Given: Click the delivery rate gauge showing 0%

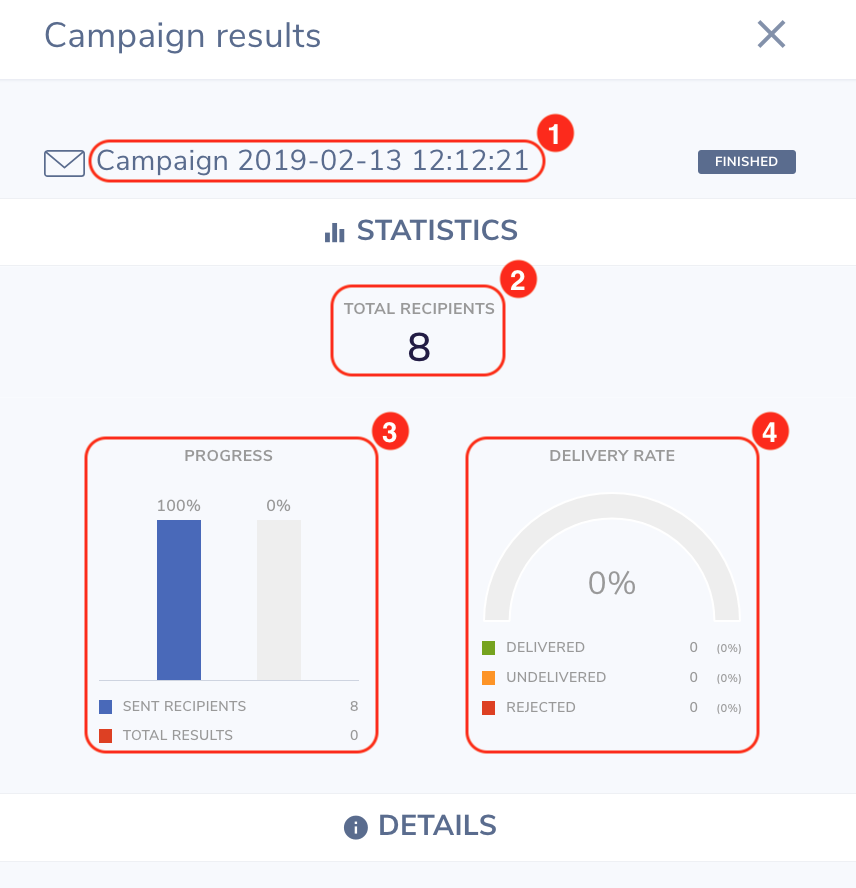Looking at the screenshot, I should pyautogui.click(x=612, y=558).
